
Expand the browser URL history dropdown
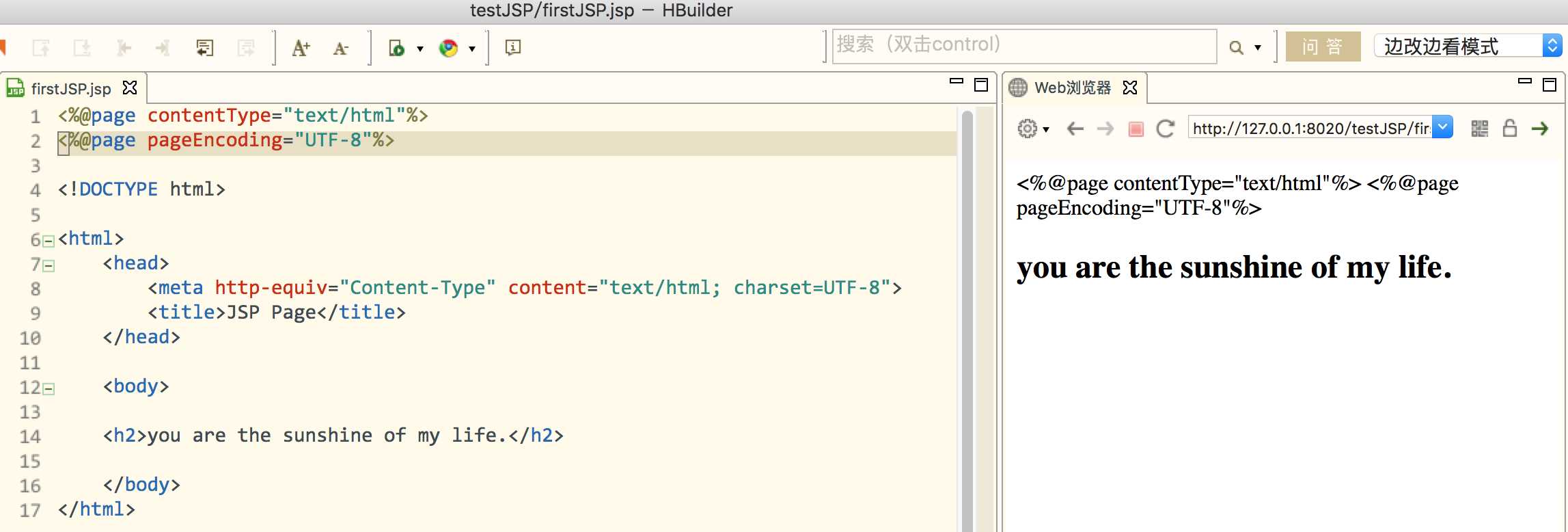(x=1442, y=127)
